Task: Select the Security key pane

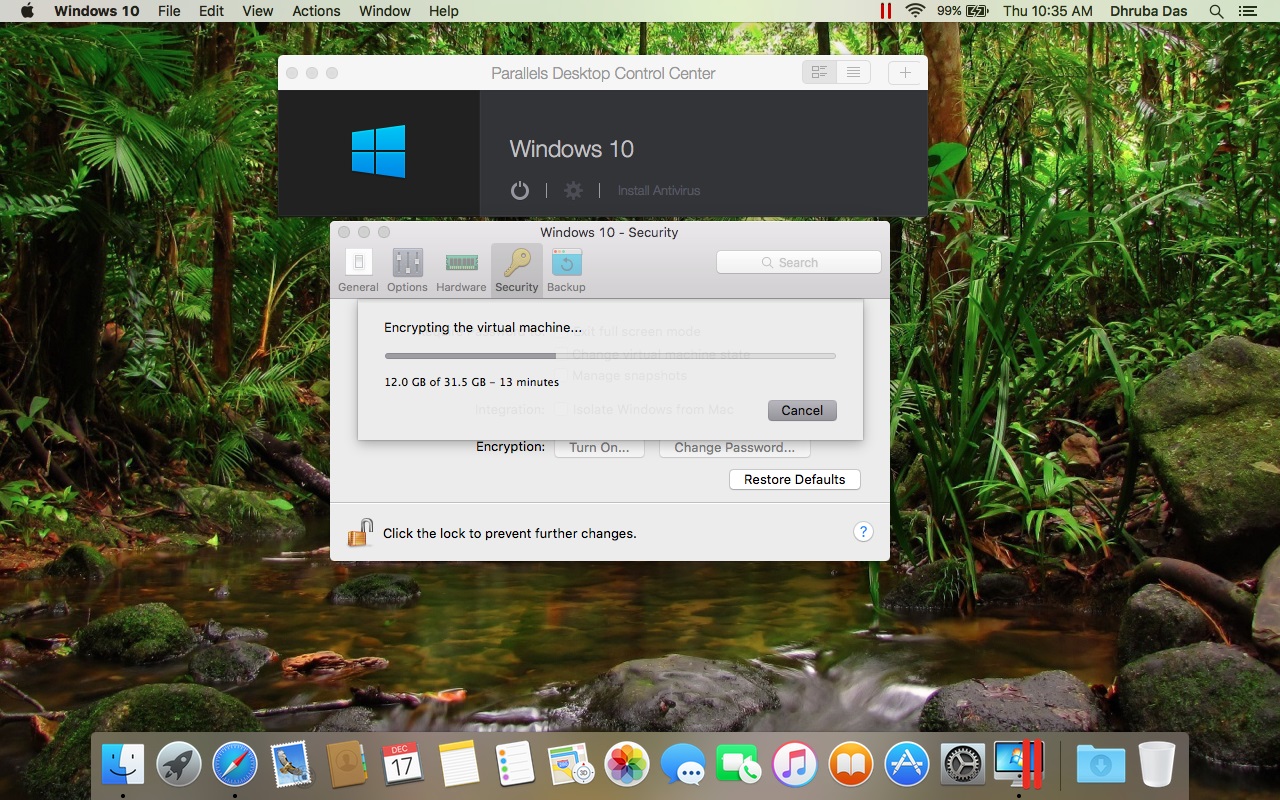Action: [x=516, y=270]
